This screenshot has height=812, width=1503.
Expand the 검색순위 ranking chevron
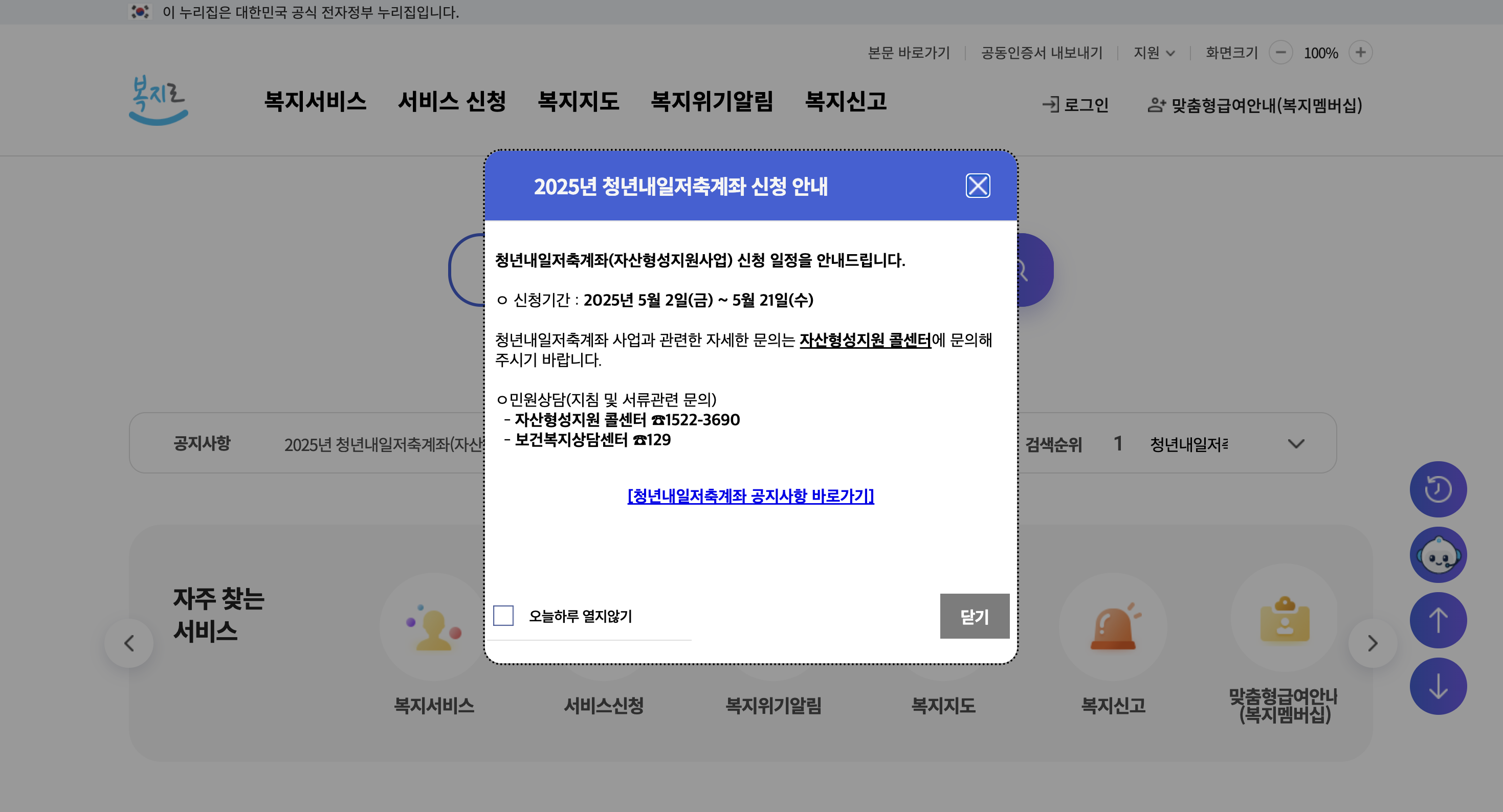click(1295, 444)
